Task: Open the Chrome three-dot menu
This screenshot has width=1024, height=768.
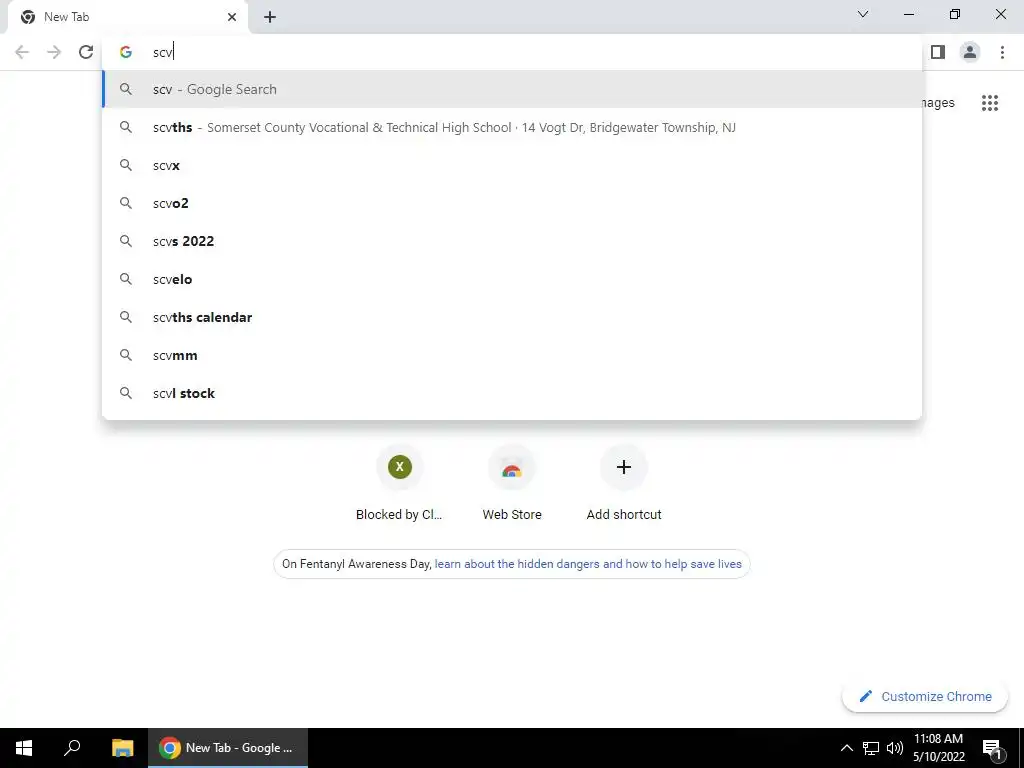Action: [x=1002, y=52]
